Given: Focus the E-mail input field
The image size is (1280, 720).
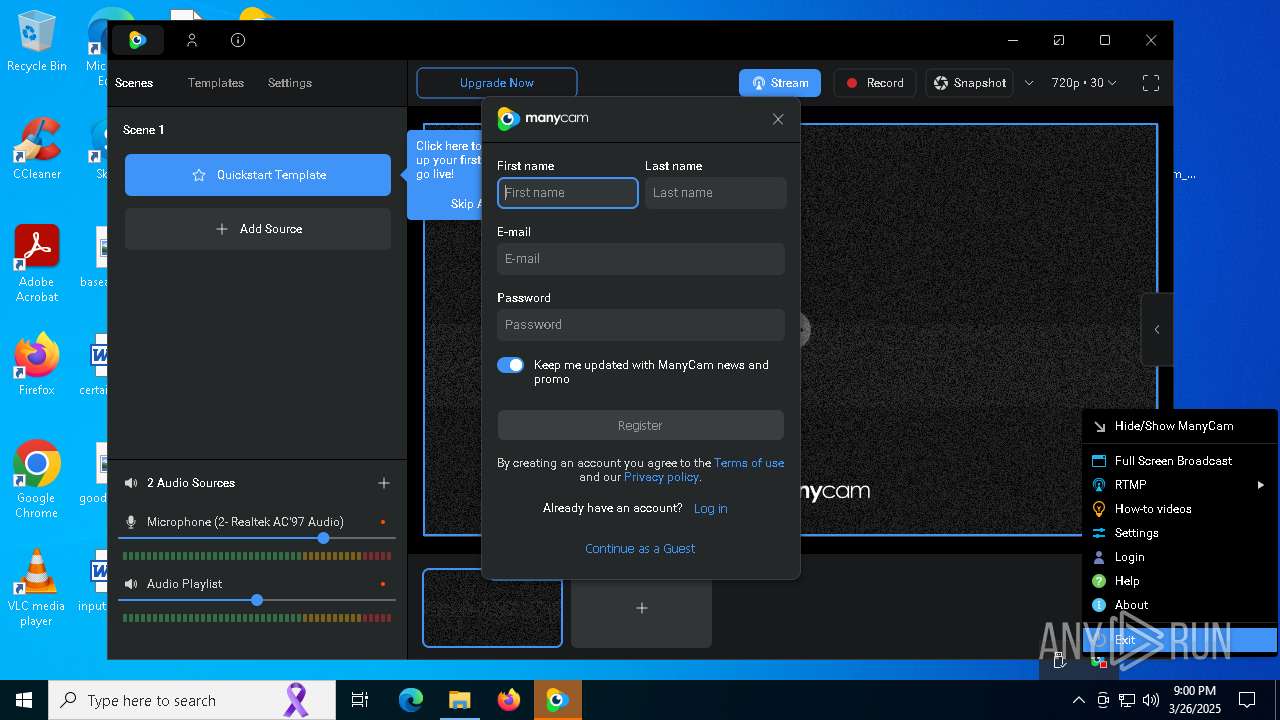Looking at the screenshot, I should point(641,259).
